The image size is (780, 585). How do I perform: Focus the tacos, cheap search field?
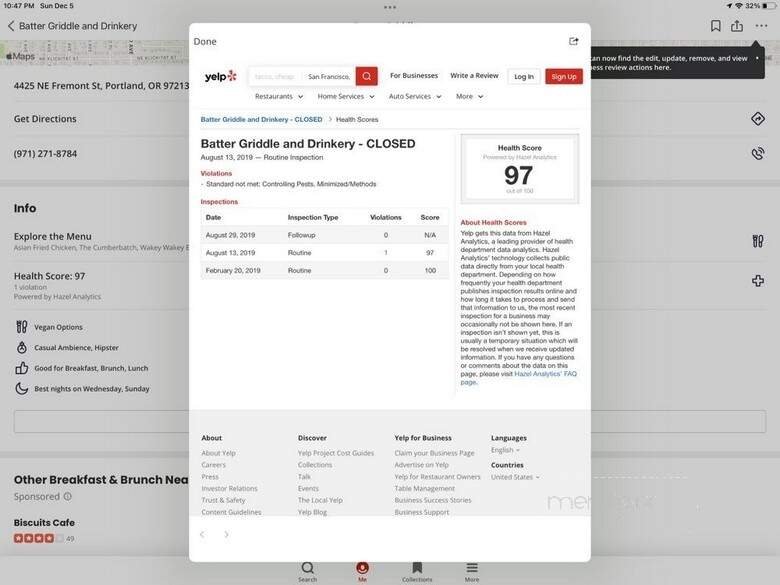[275, 76]
